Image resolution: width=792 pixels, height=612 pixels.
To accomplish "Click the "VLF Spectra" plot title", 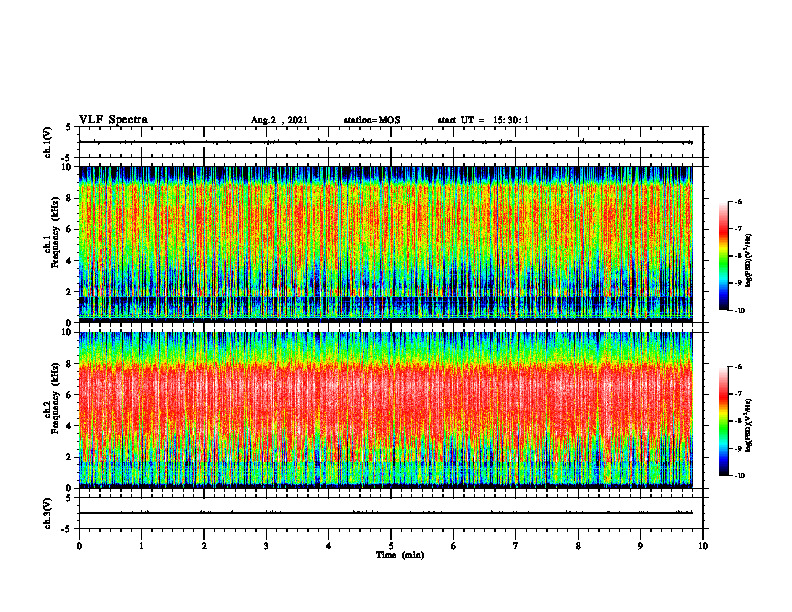I will pos(114,120).
